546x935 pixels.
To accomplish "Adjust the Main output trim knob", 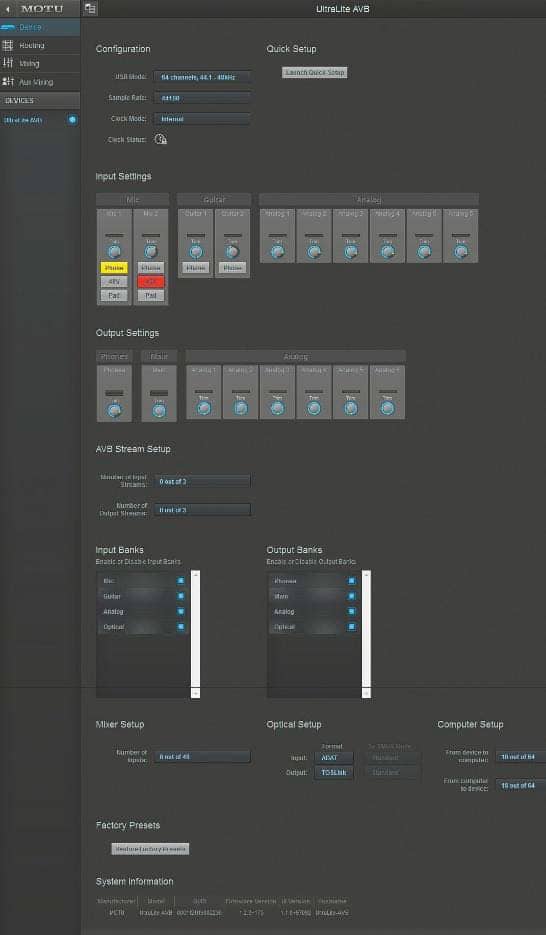I will 159,410.
